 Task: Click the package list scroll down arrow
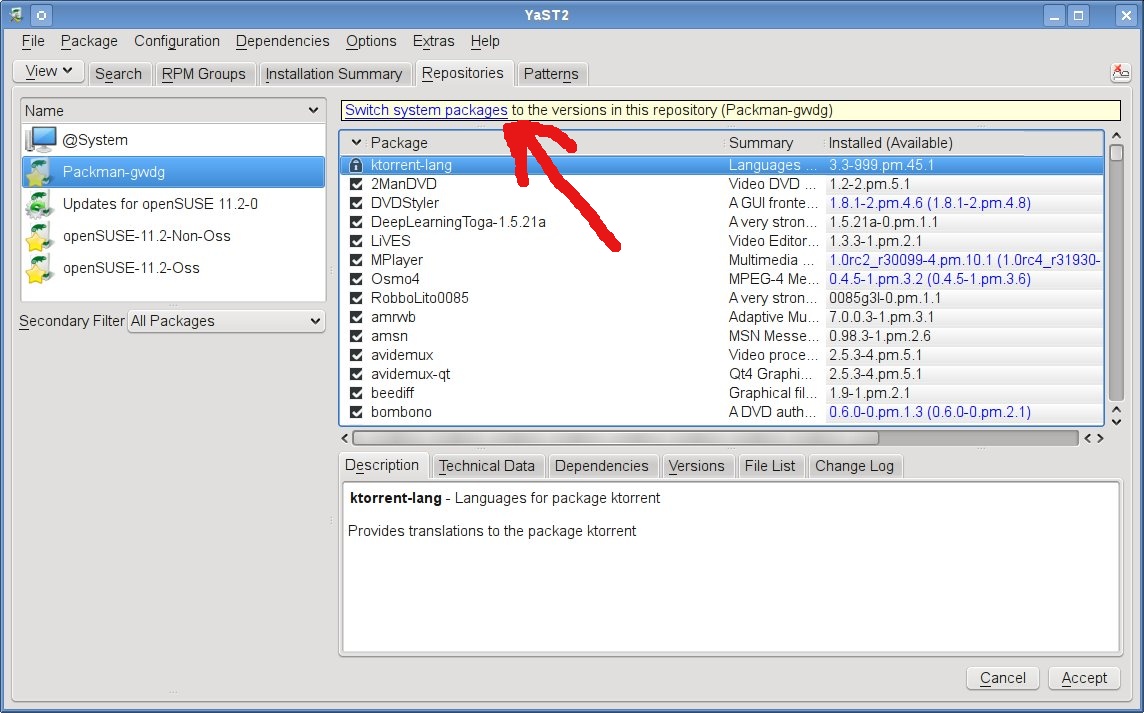click(x=1116, y=421)
